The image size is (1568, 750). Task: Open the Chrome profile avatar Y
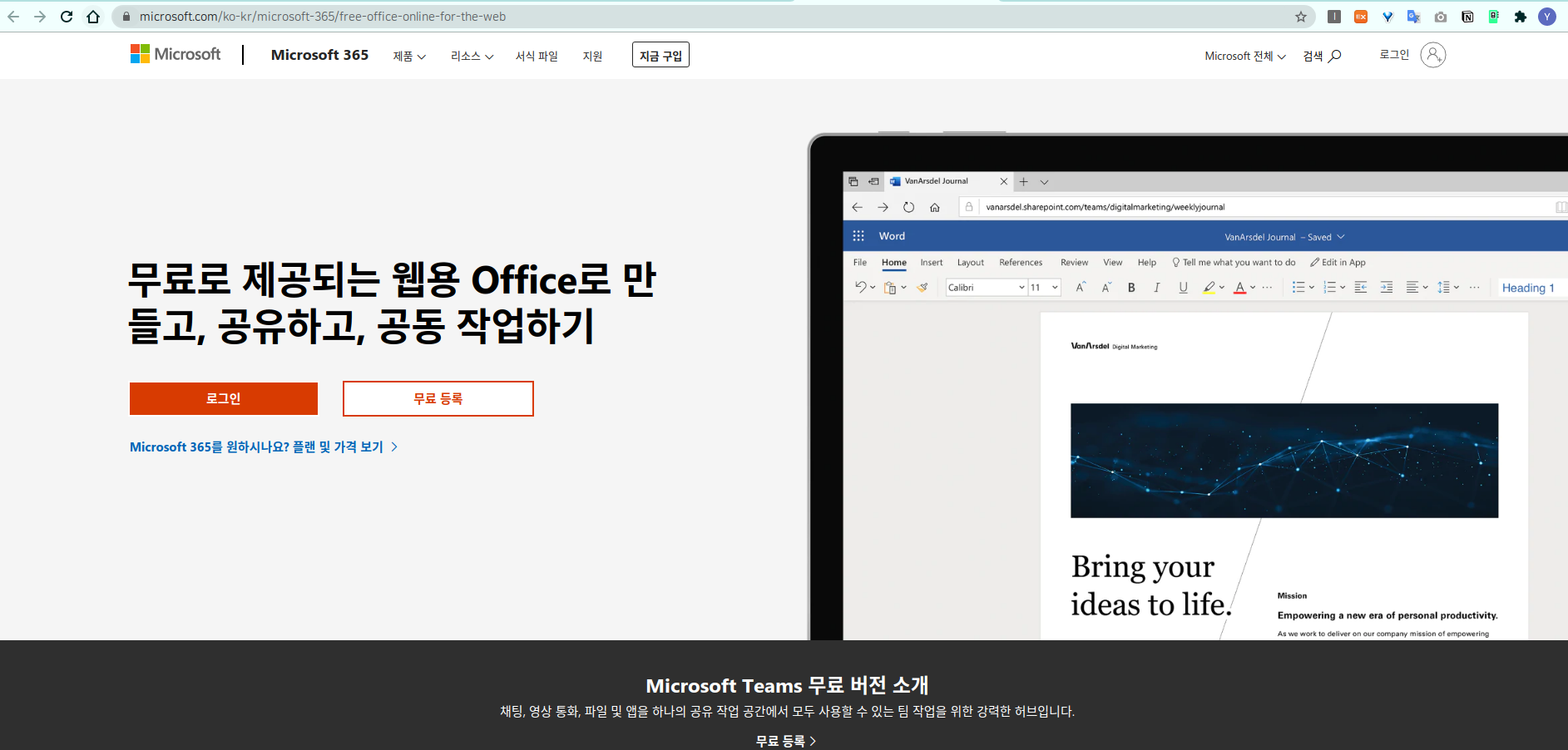pos(1547,17)
